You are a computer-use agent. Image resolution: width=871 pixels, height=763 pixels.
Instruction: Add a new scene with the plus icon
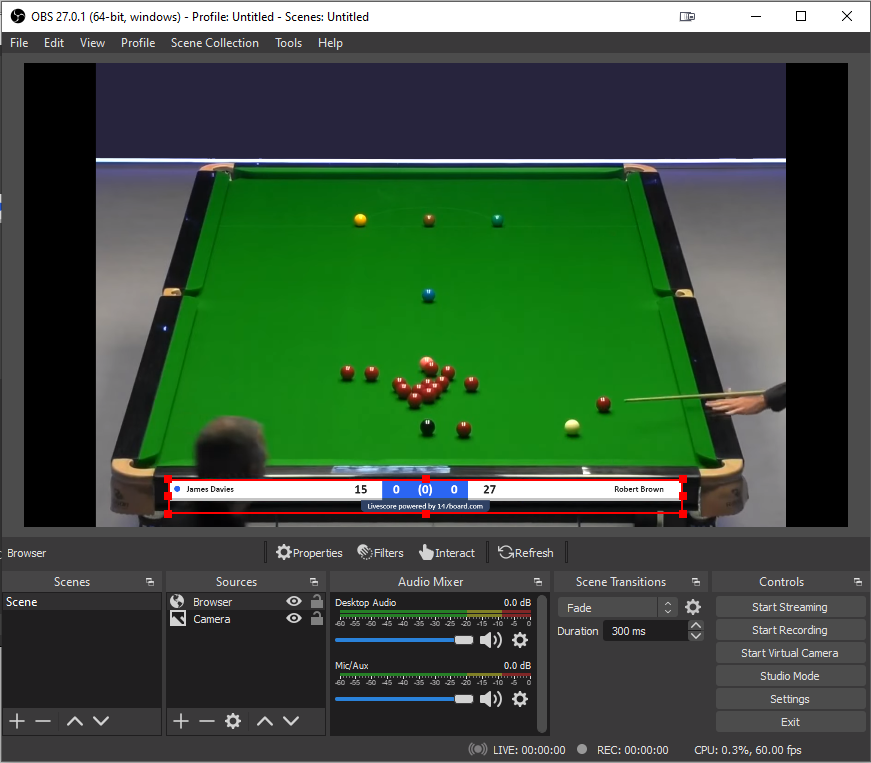coord(16,720)
